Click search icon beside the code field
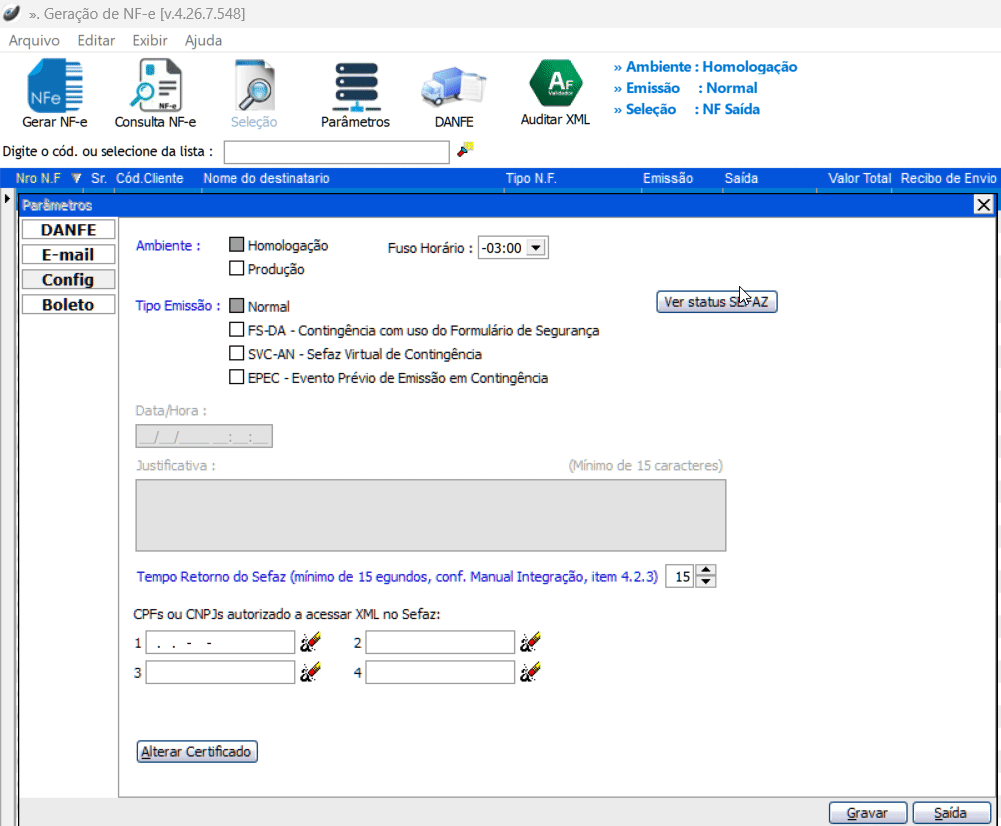 (x=466, y=151)
